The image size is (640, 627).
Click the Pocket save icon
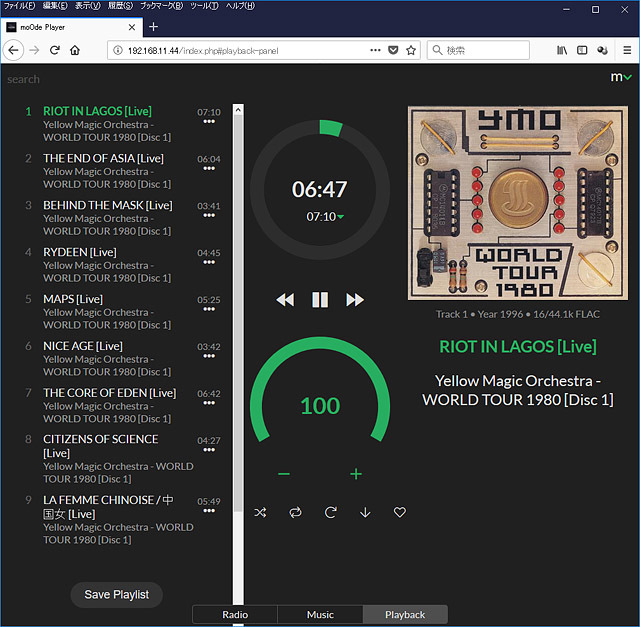click(x=393, y=50)
